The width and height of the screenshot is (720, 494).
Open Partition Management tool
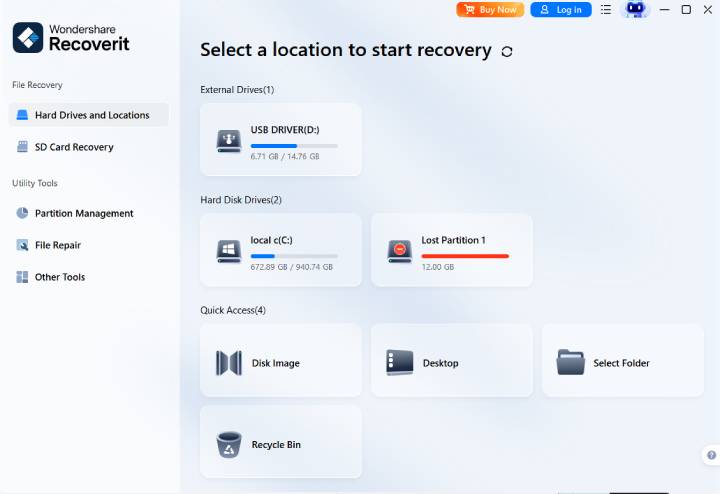tap(88, 213)
